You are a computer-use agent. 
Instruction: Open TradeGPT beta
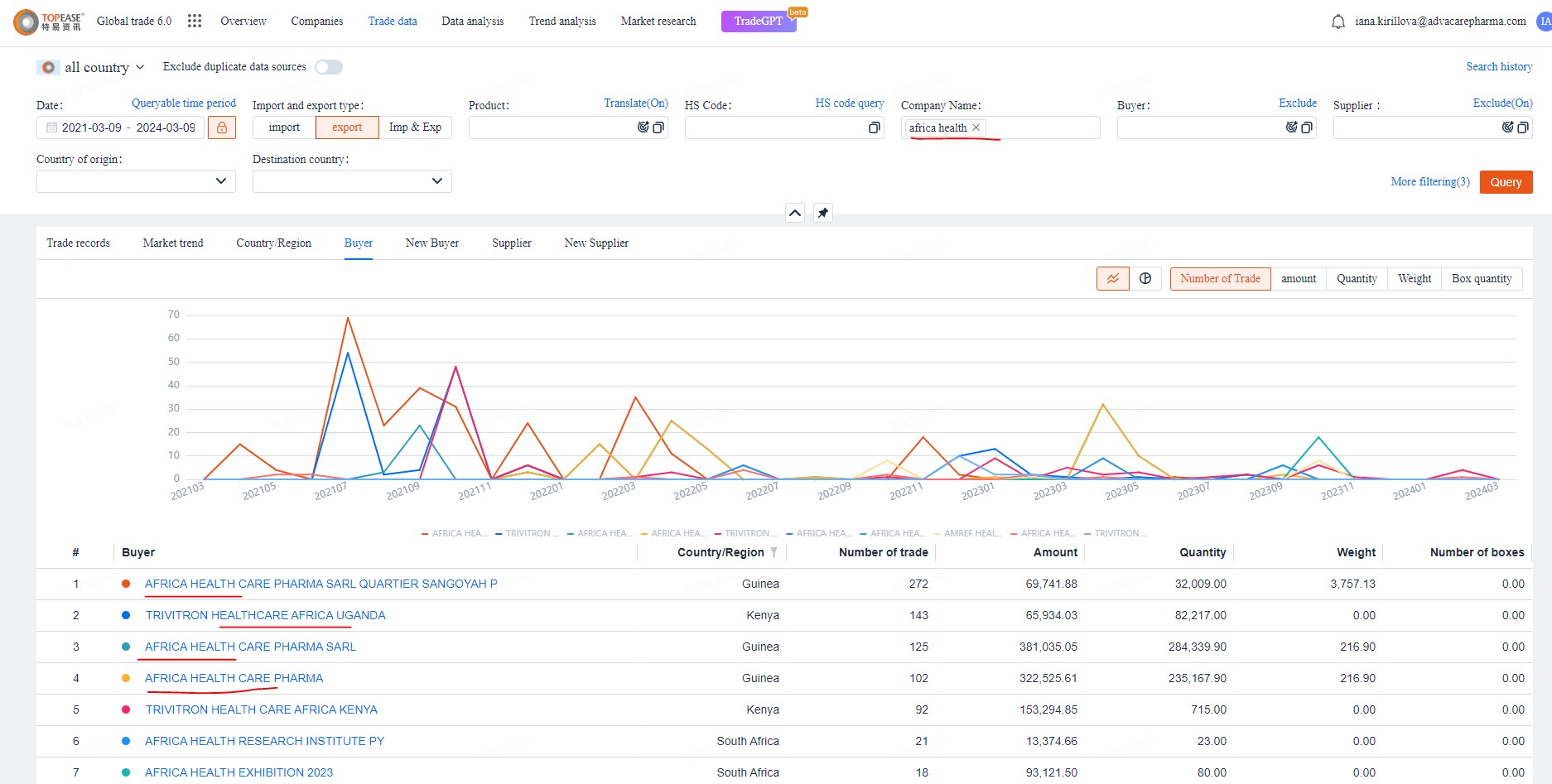pos(759,21)
